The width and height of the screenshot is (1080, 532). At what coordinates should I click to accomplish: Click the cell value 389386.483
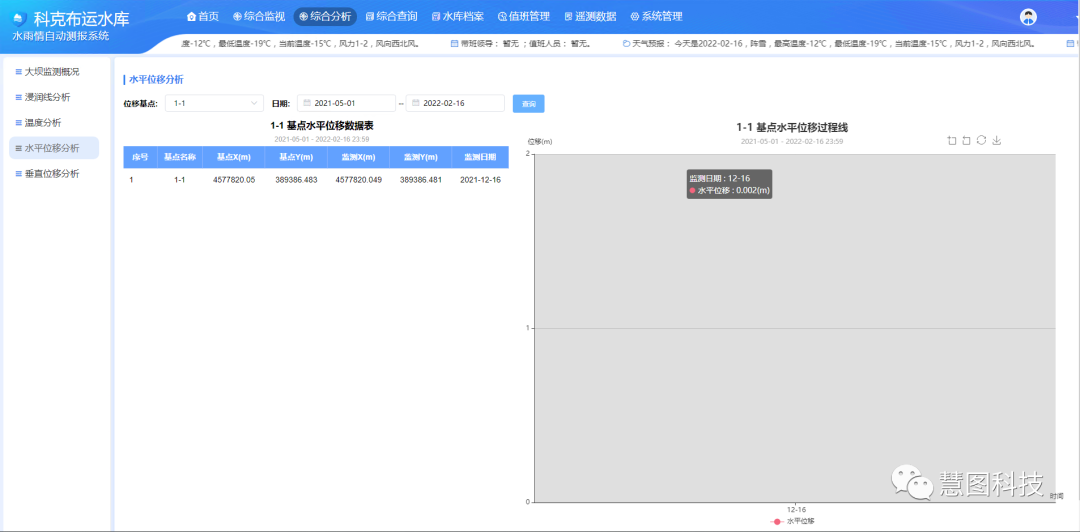click(296, 180)
